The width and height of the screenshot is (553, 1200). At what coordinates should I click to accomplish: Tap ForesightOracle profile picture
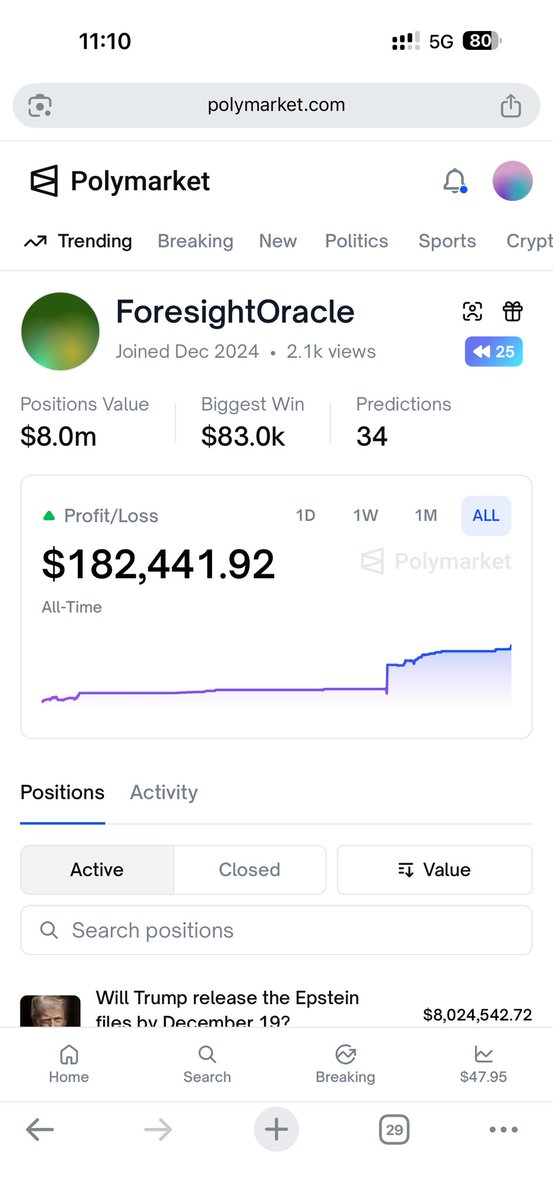pyautogui.click(x=60, y=332)
